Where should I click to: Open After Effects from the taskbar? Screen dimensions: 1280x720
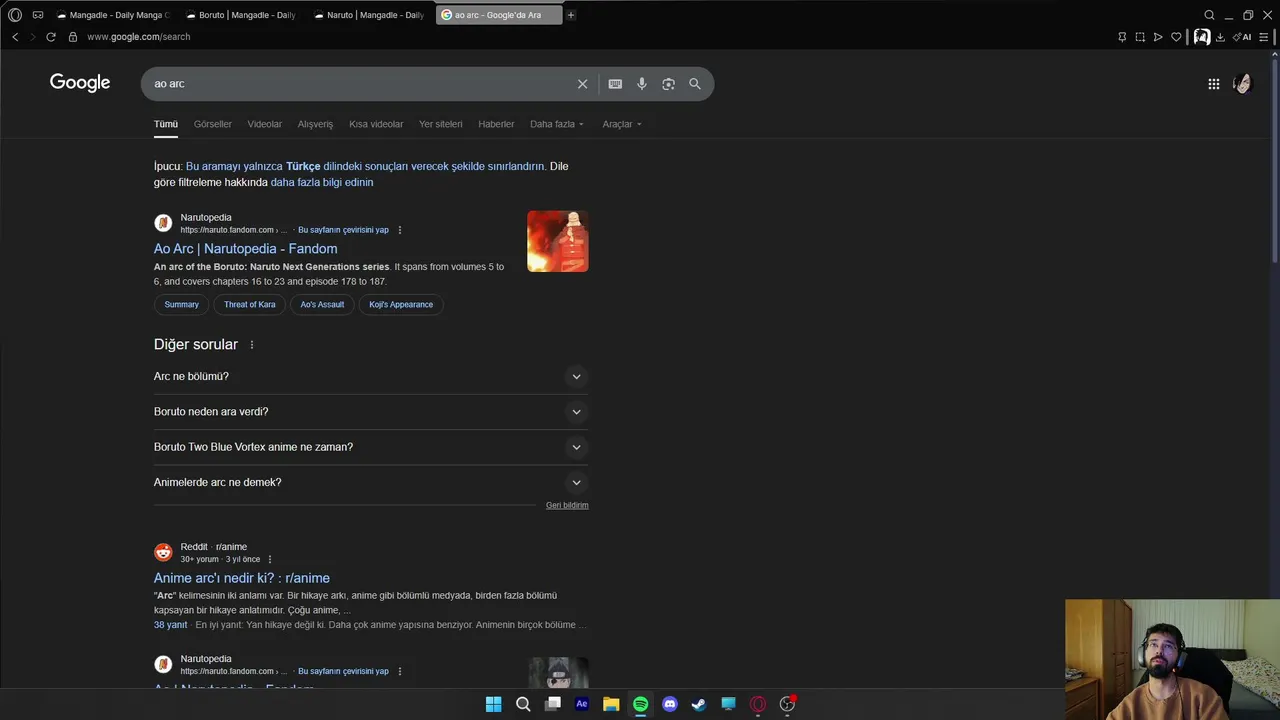tap(582, 704)
